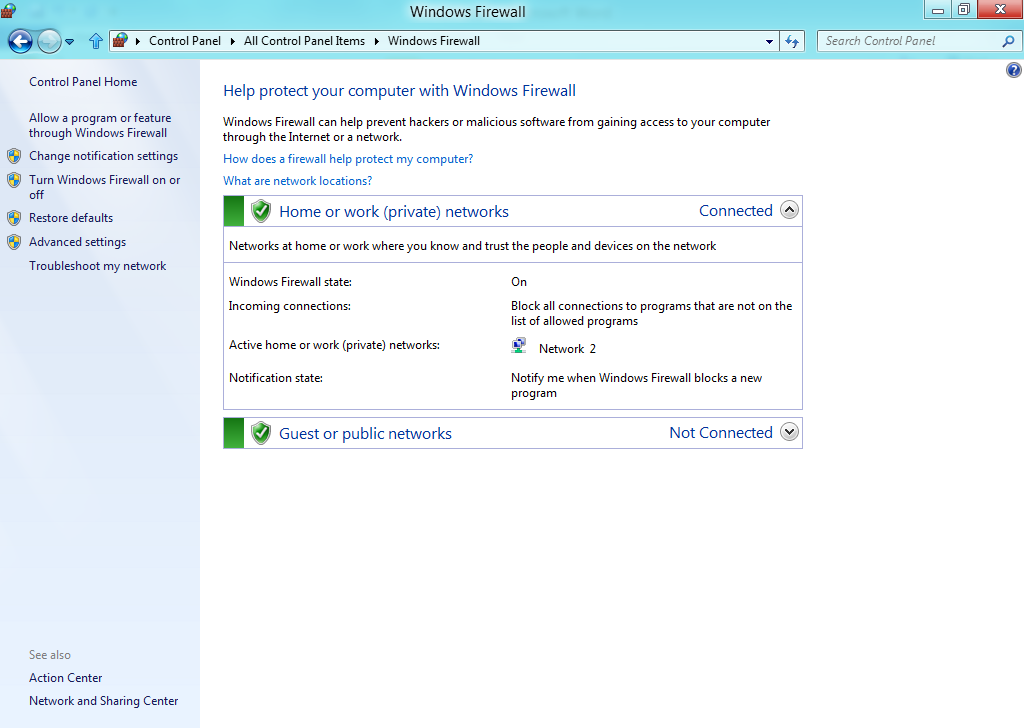Image resolution: width=1024 pixels, height=728 pixels.
Task: Click the window title bar firewall icon
Action: click(x=8, y=10)
